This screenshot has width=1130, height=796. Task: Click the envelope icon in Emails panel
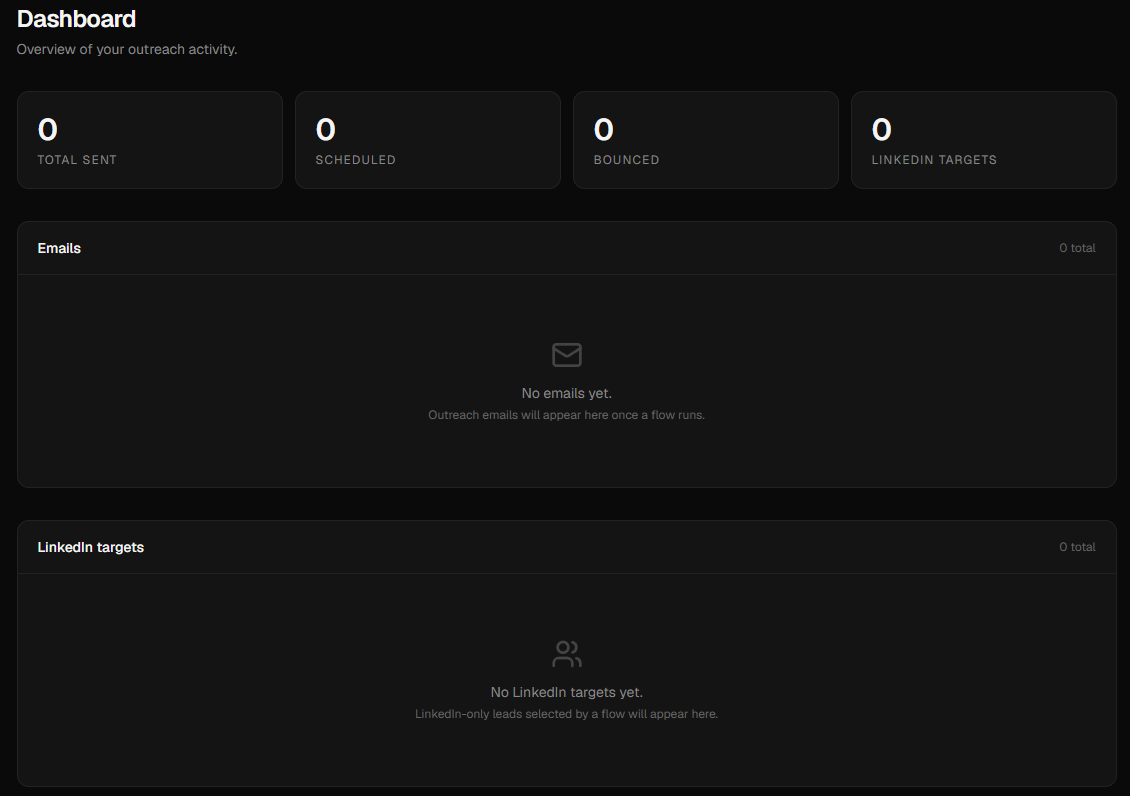(x=566, y=354)
